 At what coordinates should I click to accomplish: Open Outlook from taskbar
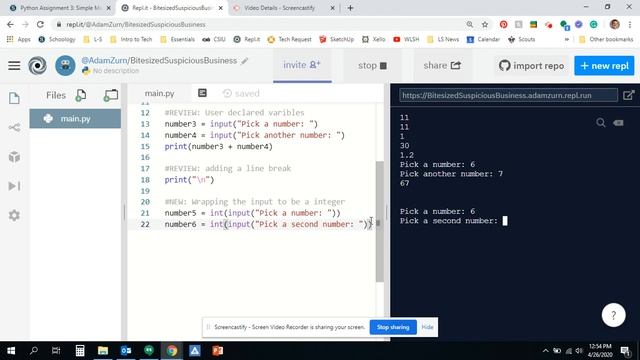point(126,351)
